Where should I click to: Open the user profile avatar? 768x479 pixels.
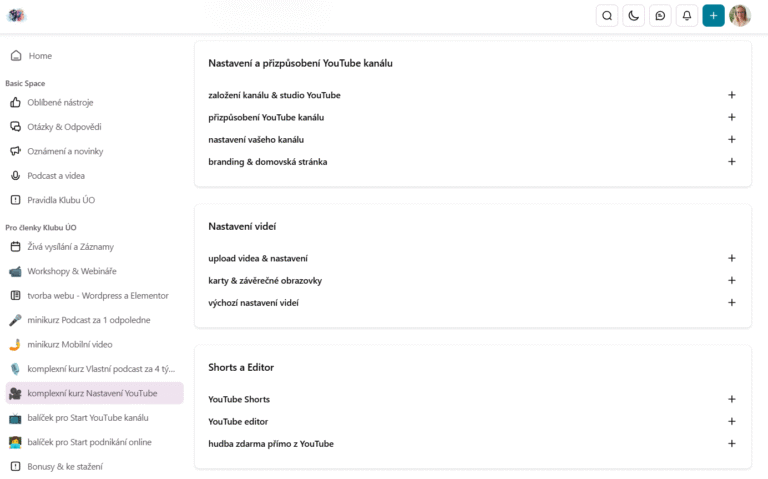point(740,16)
